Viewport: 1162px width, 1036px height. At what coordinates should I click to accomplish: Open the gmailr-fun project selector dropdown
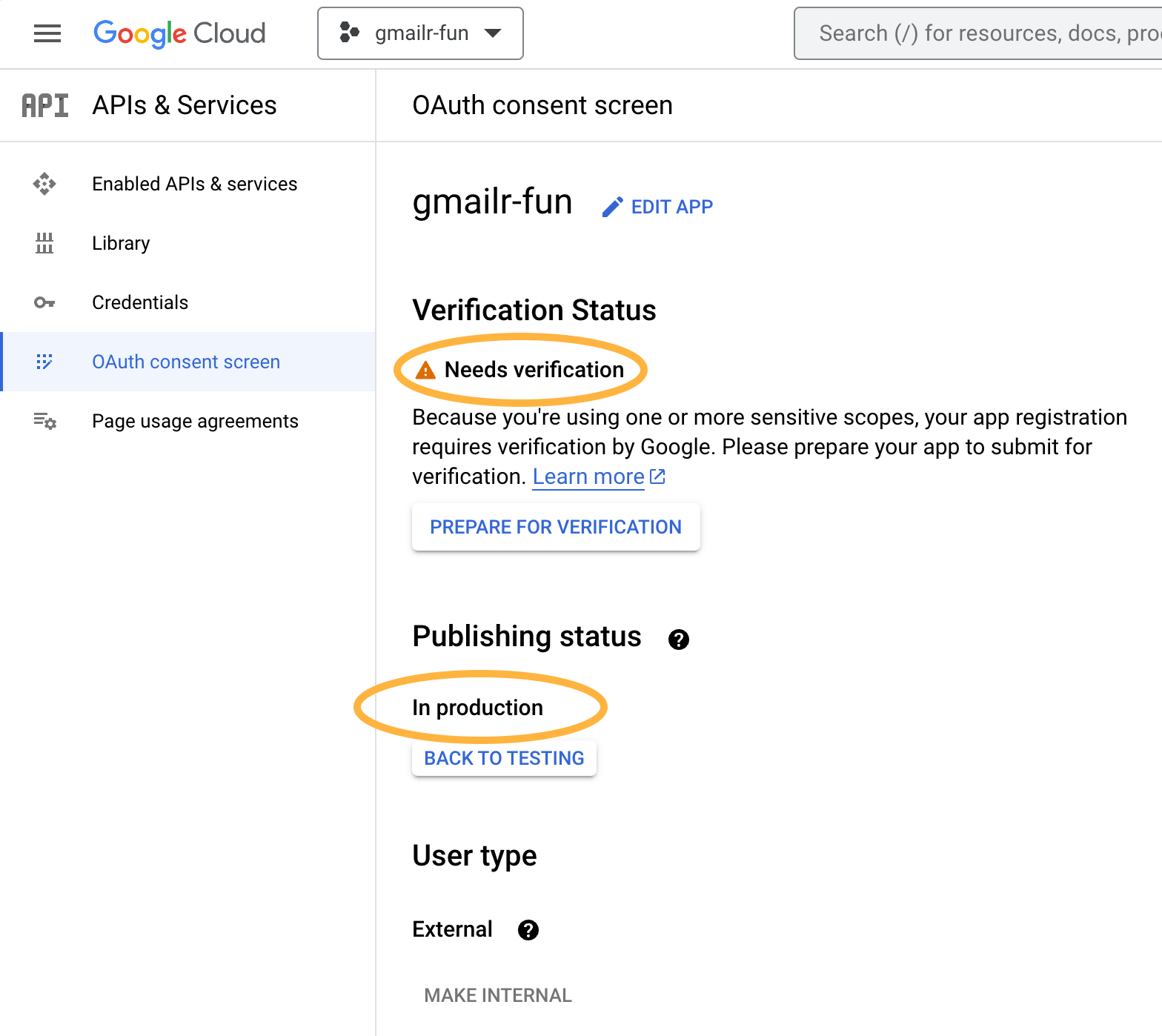point(420,33)
